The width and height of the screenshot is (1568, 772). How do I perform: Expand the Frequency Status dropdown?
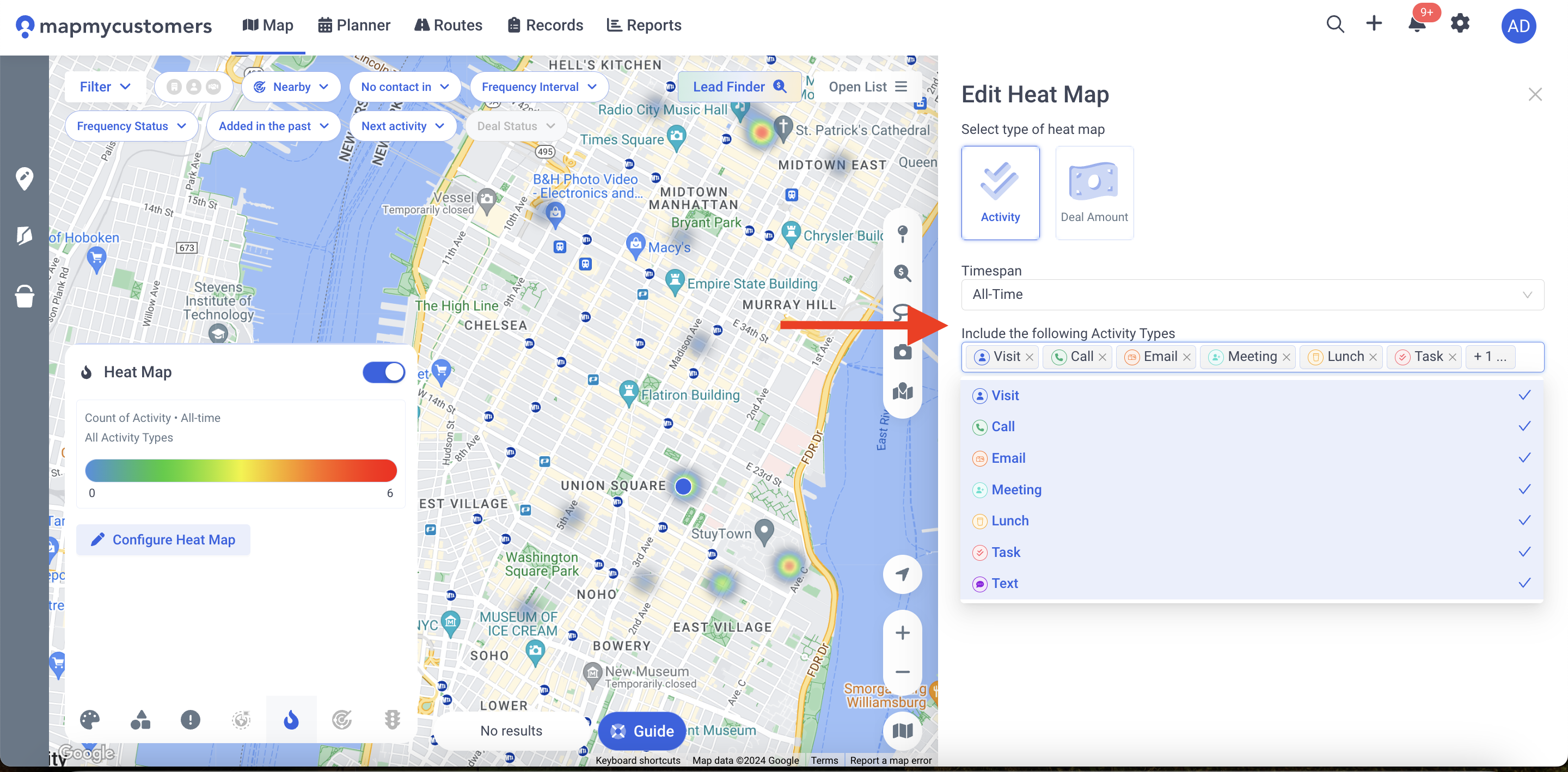(131, 126)
